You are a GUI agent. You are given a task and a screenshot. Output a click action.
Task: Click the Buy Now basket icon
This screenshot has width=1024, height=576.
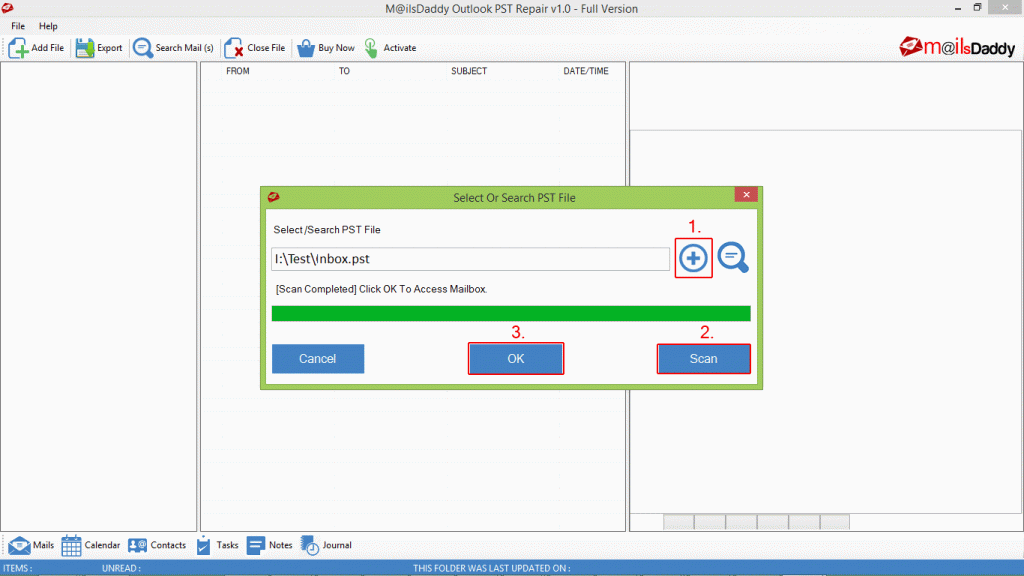306,48
